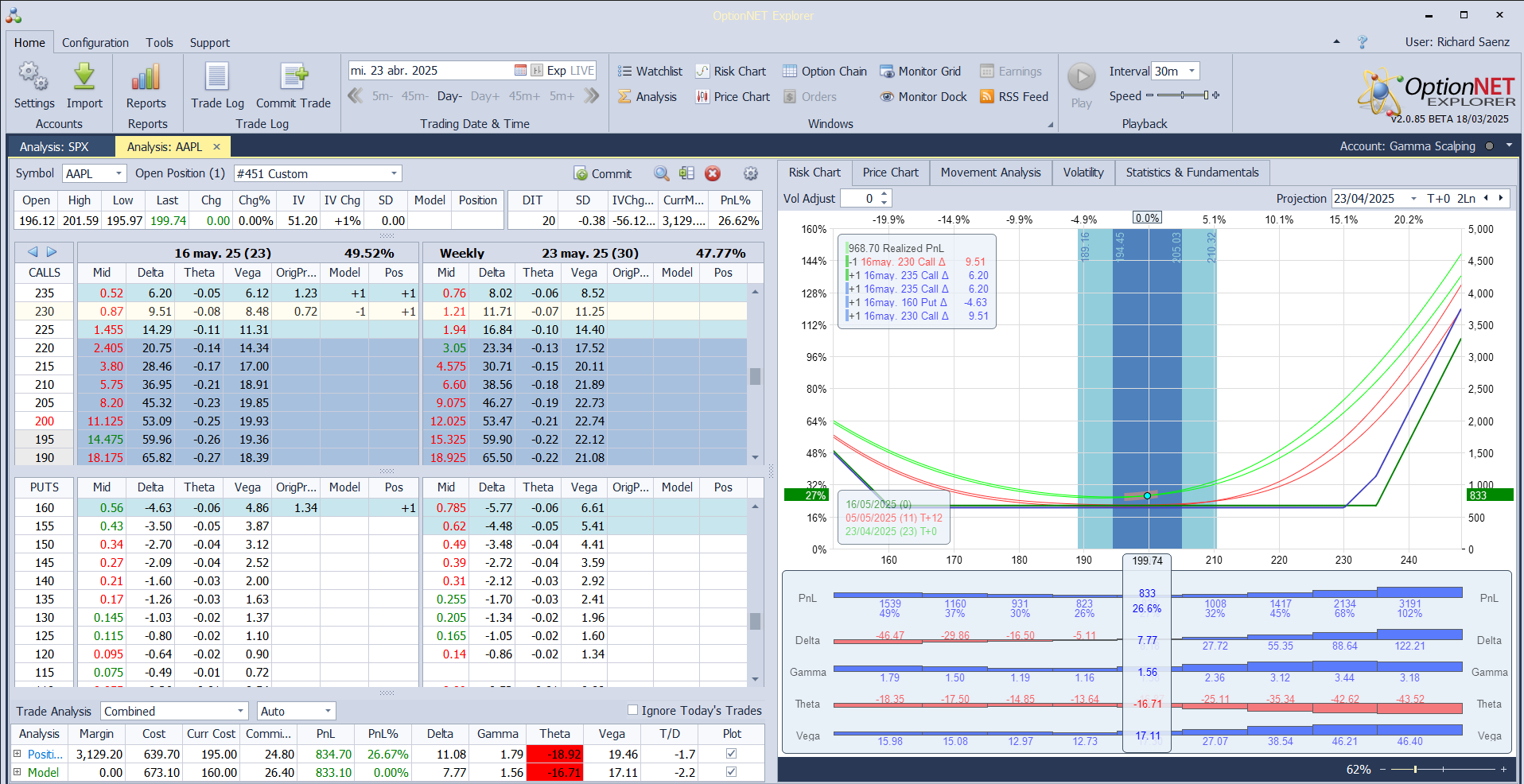Expand the Position row in Trade Analysis

(17, 754)
